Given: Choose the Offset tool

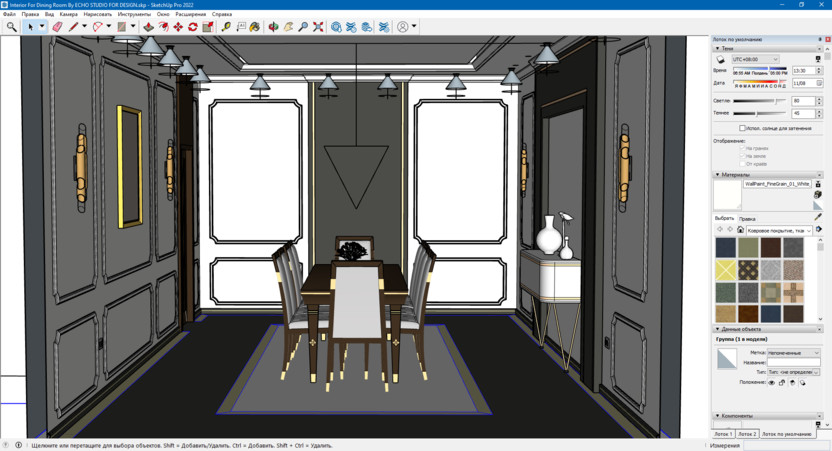Looking at the screenshot, I should pyautogui.click(x=163, y=27).
